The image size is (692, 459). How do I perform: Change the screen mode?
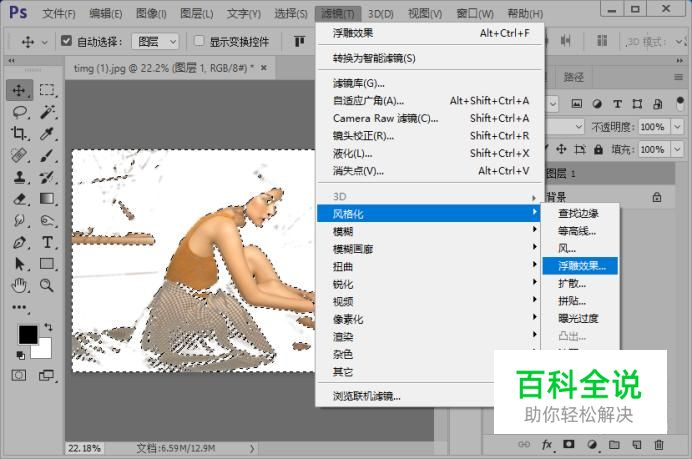[x=46, y=376]
